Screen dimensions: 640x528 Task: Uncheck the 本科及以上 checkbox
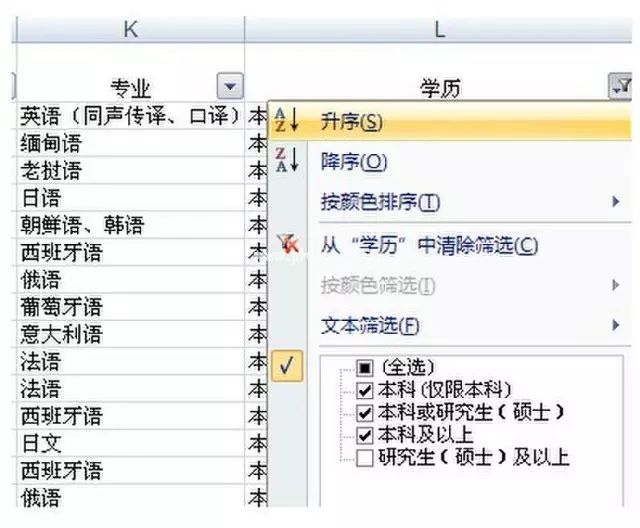click(x=365, y=435)
